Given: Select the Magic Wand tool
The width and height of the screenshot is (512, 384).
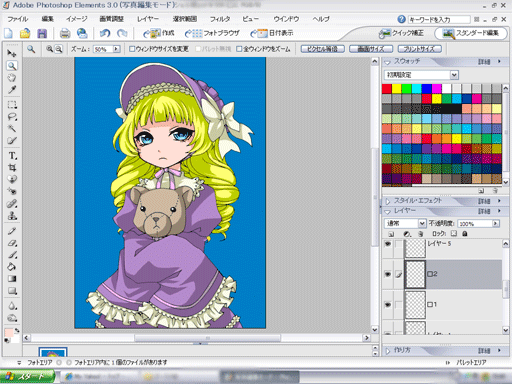Looking at the screenshot, I should 12,129.
